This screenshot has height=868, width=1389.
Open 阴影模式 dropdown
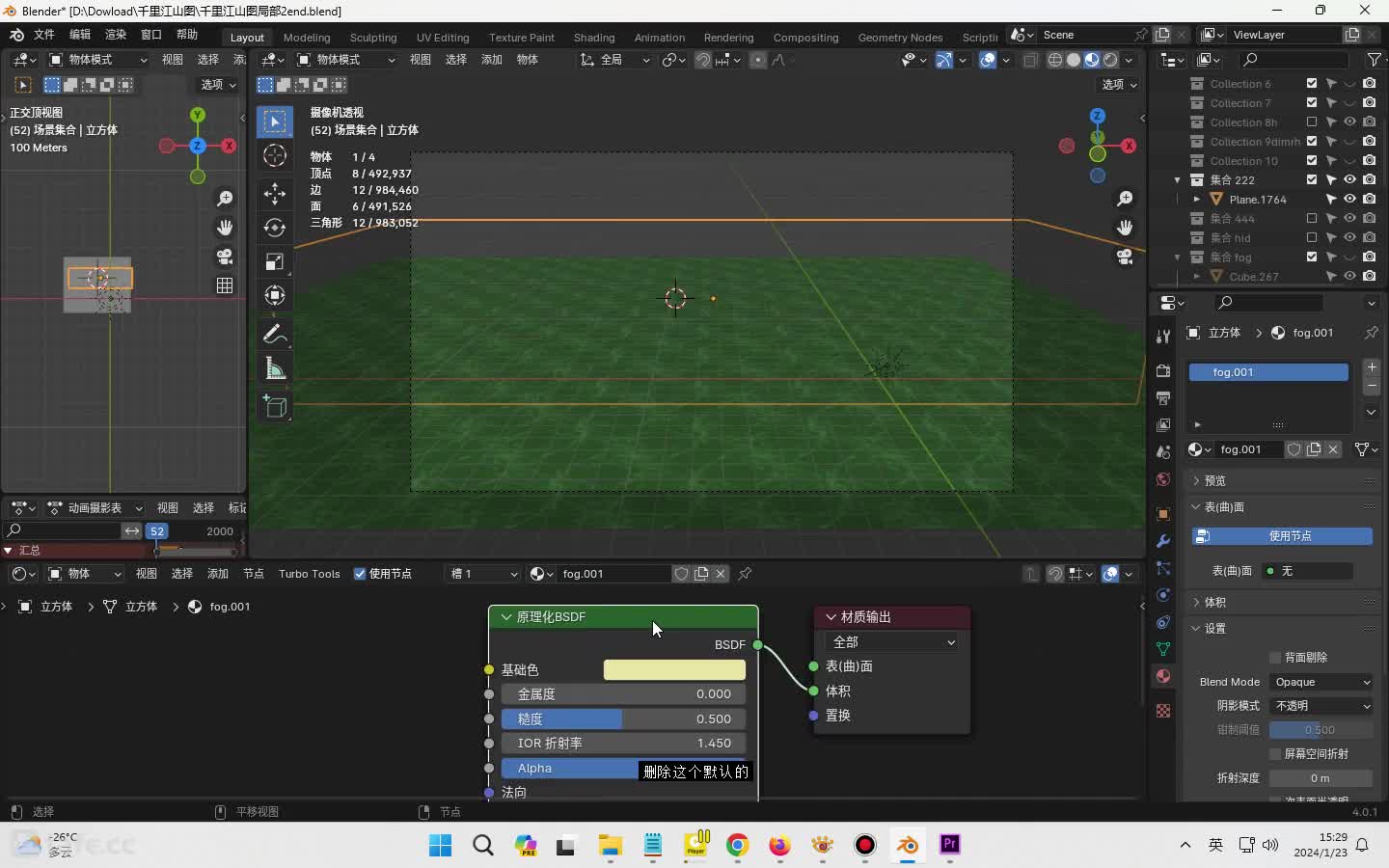pyautogui.click(x=1321, y=706)
